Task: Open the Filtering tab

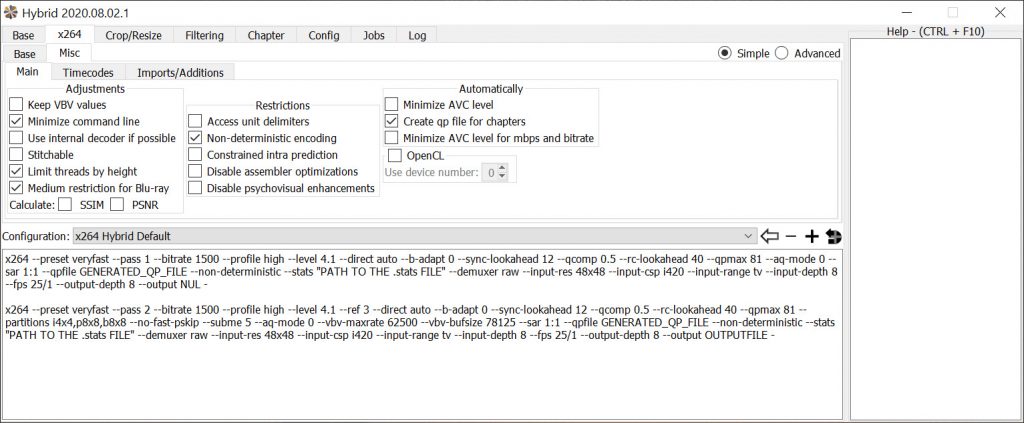Action: click(204, 35)
